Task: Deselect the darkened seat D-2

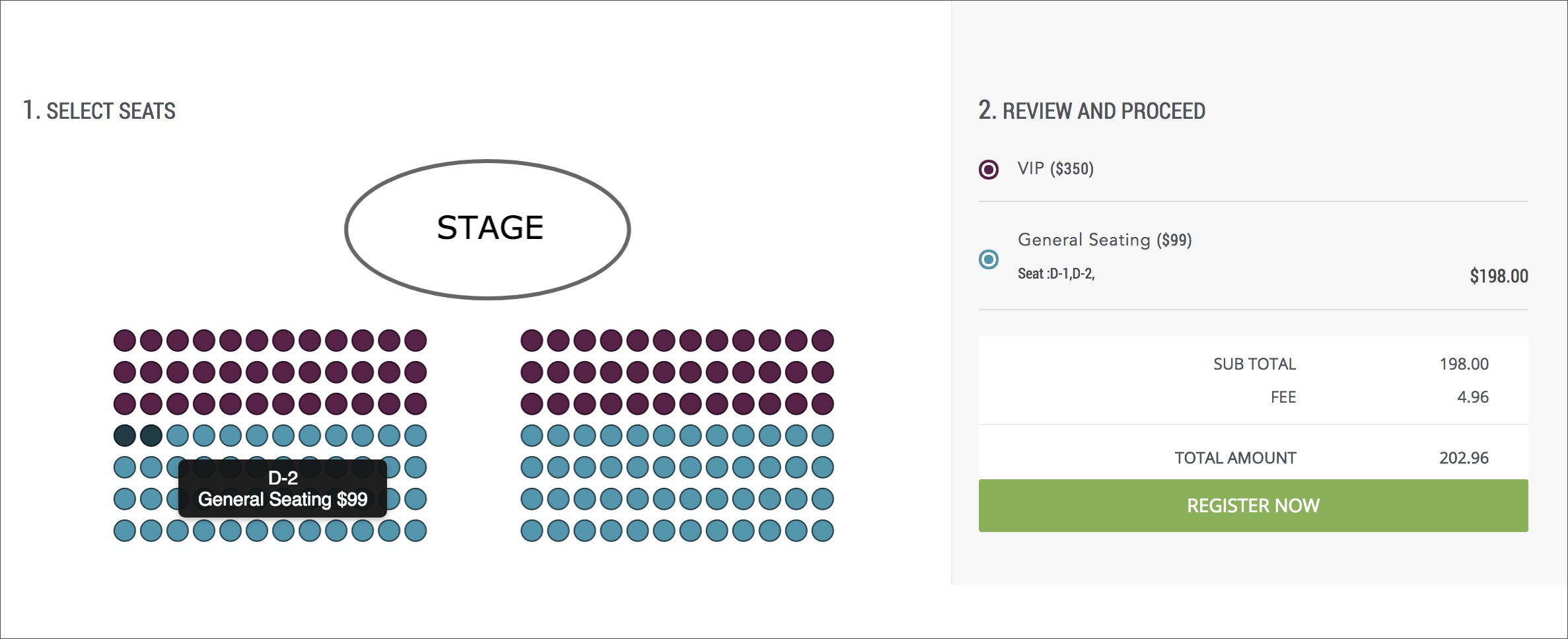Action: coord(151,436)
